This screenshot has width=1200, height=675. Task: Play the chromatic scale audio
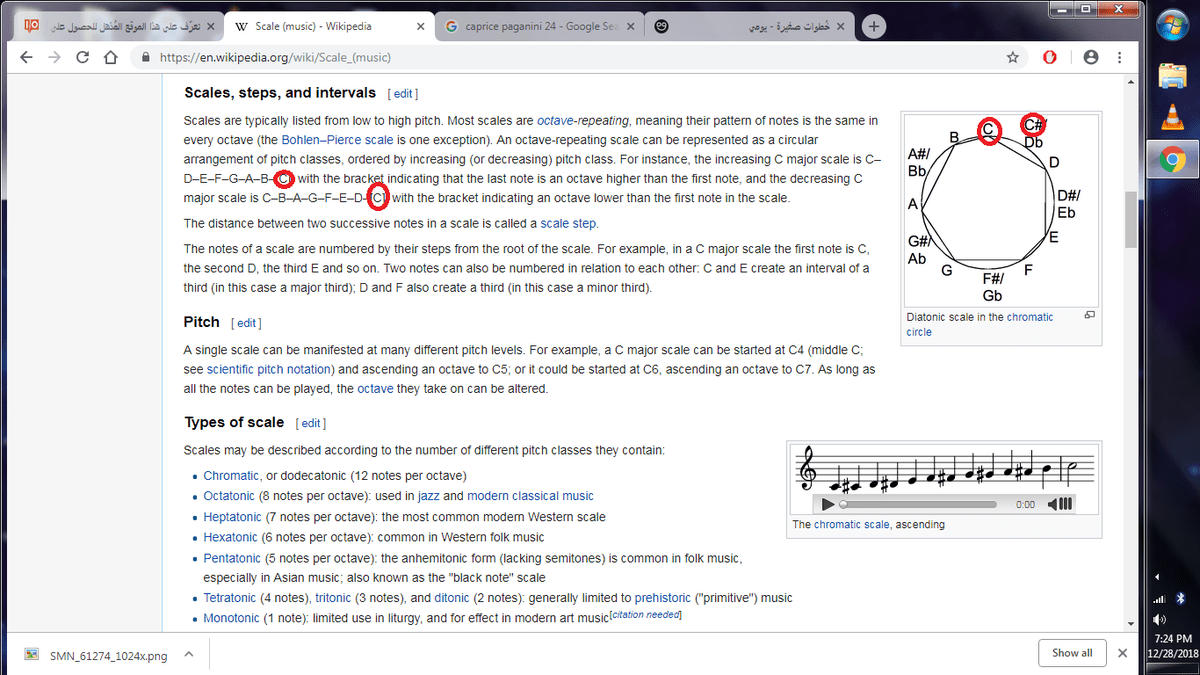827,504
